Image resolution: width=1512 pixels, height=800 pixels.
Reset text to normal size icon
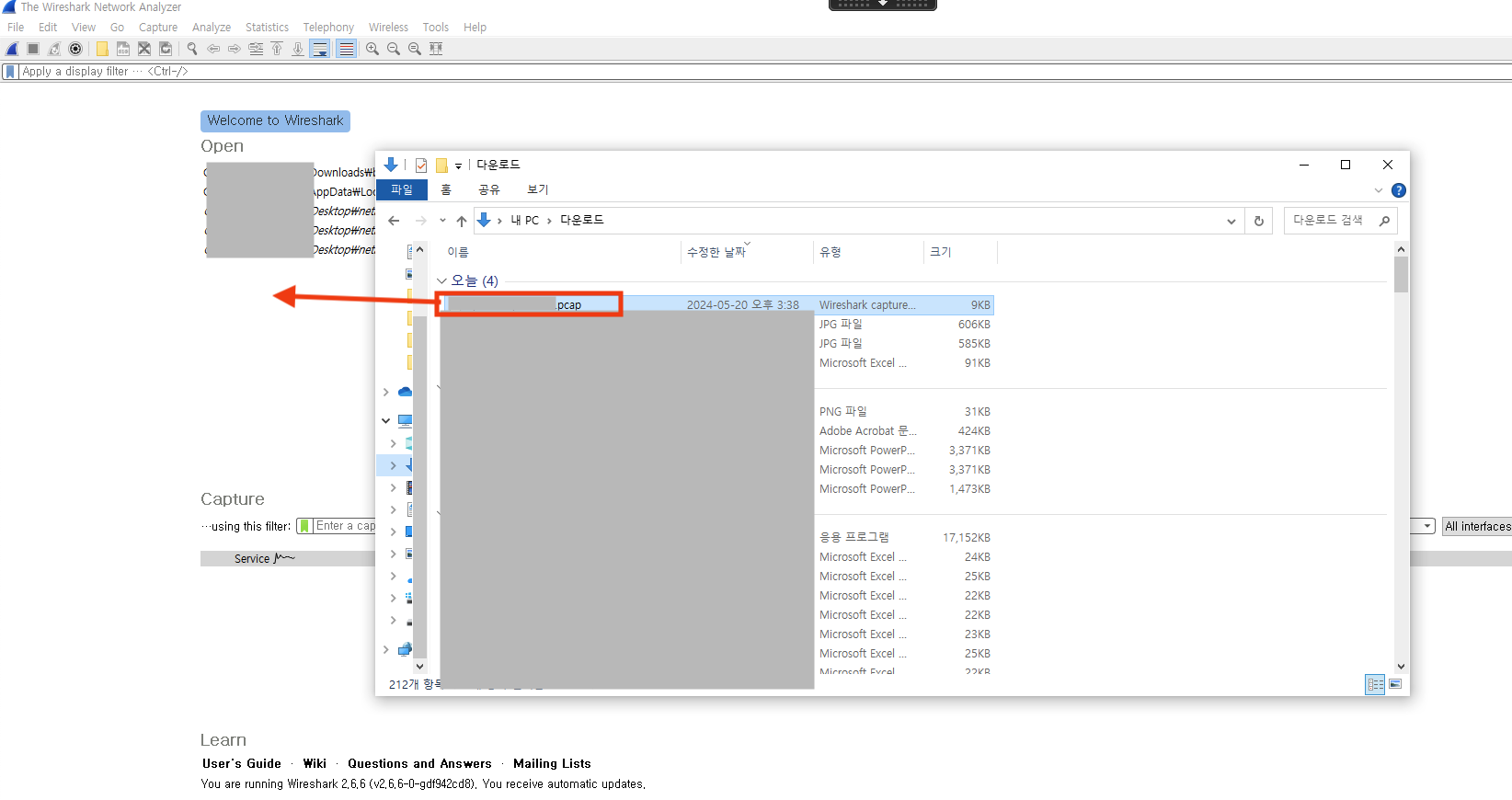[415, 49]
